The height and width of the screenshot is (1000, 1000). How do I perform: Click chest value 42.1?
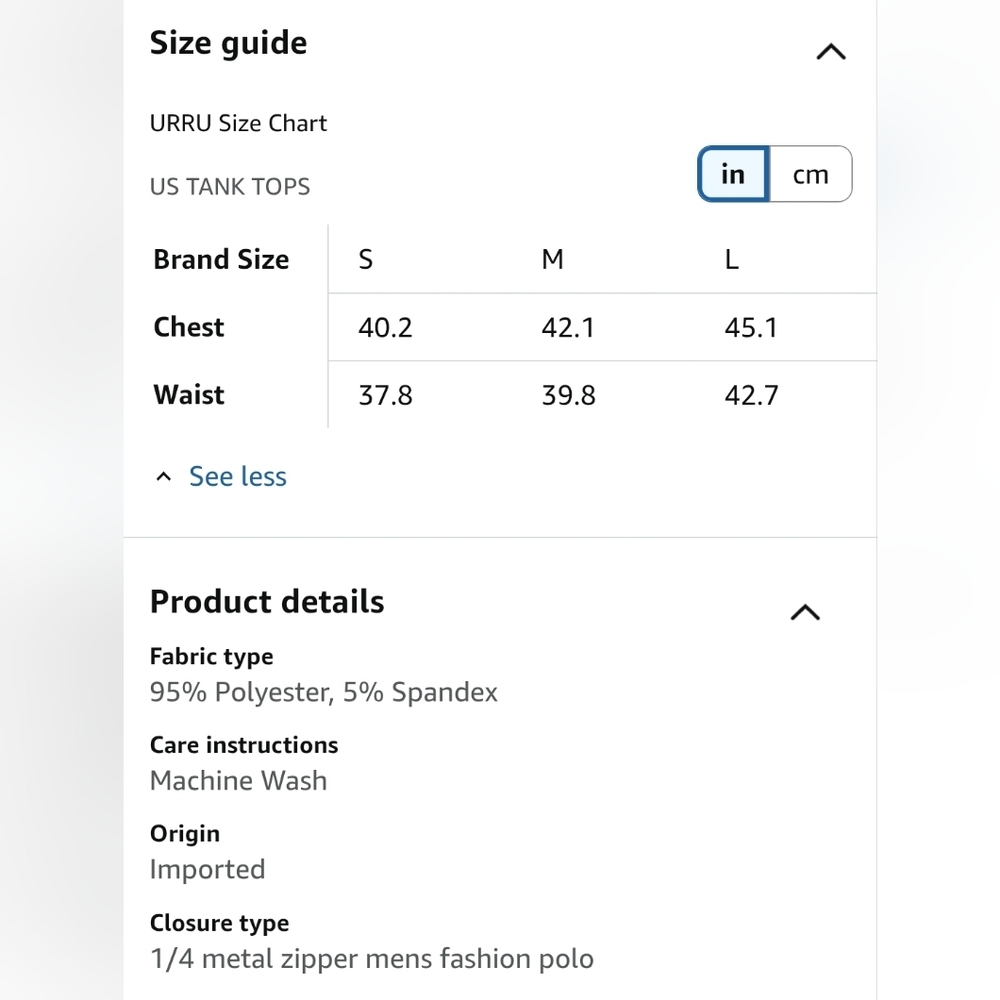click(x=568, y=328)
